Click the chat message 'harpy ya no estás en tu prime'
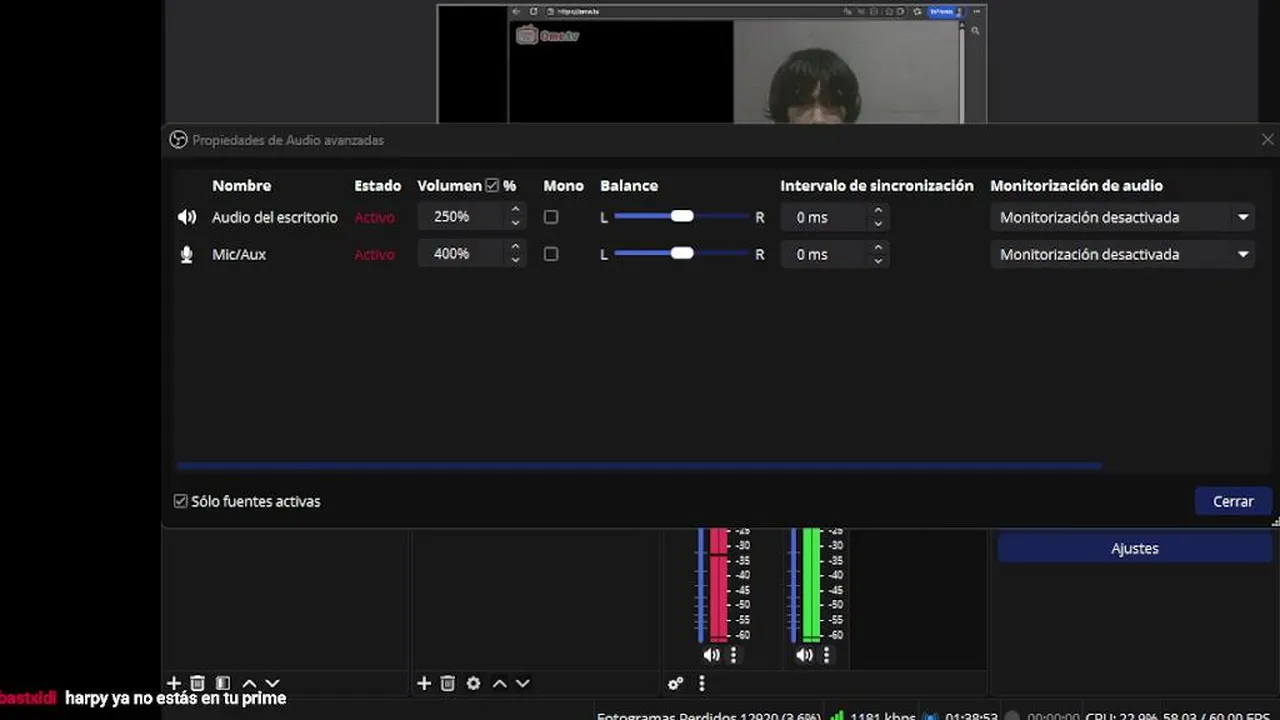This screenshot has width=1280, height=720. [176, 698]
